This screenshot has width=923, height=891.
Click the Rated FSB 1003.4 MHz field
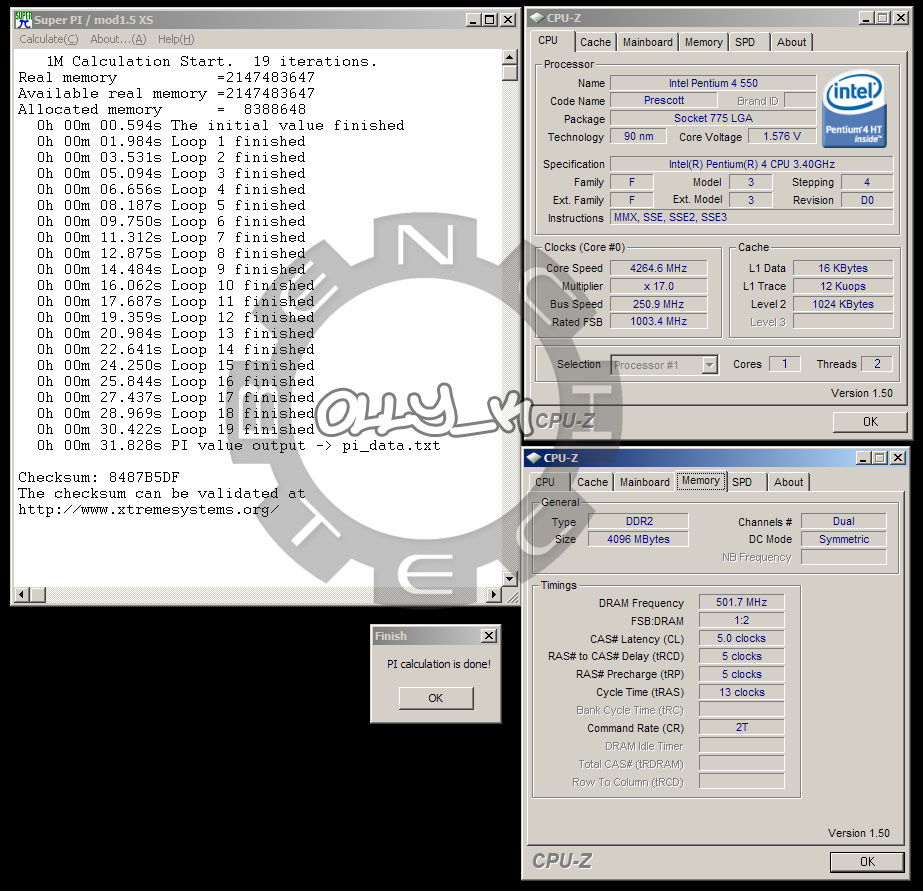tap(658, 321)
